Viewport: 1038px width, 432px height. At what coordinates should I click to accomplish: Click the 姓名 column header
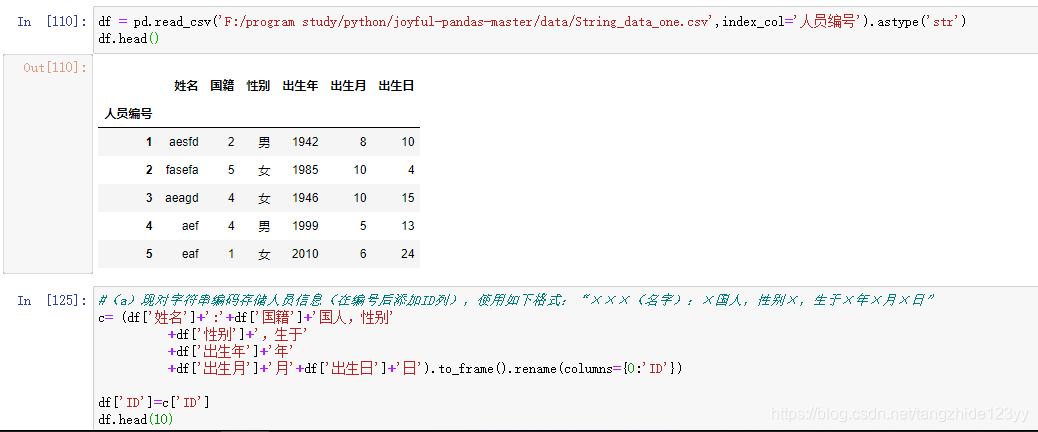click(x=186, y=86)
